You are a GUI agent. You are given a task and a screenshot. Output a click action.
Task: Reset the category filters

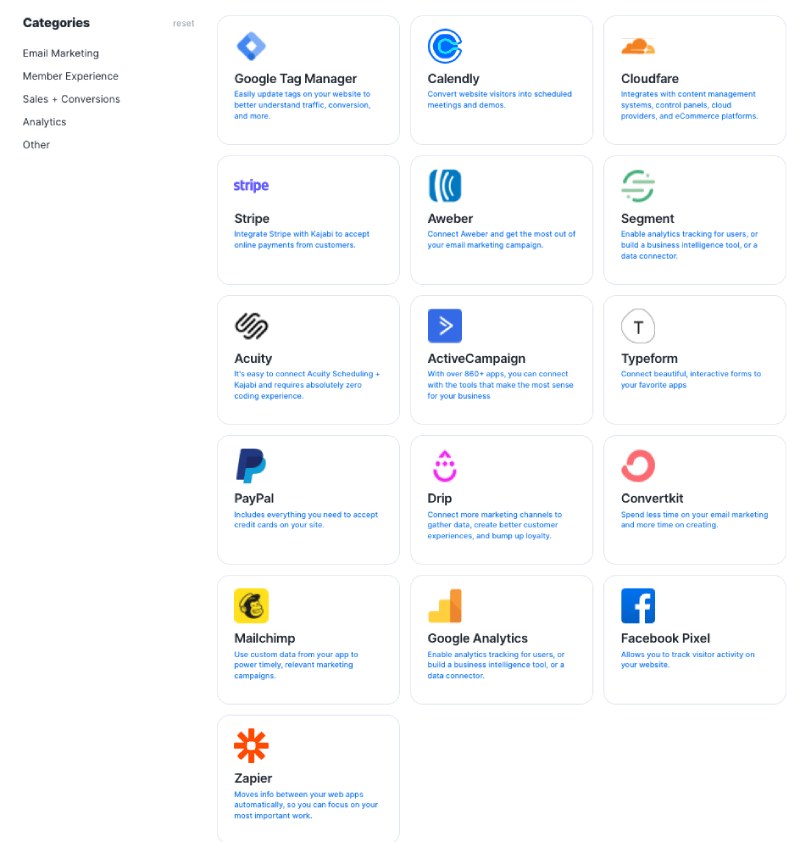click(184, 24)
